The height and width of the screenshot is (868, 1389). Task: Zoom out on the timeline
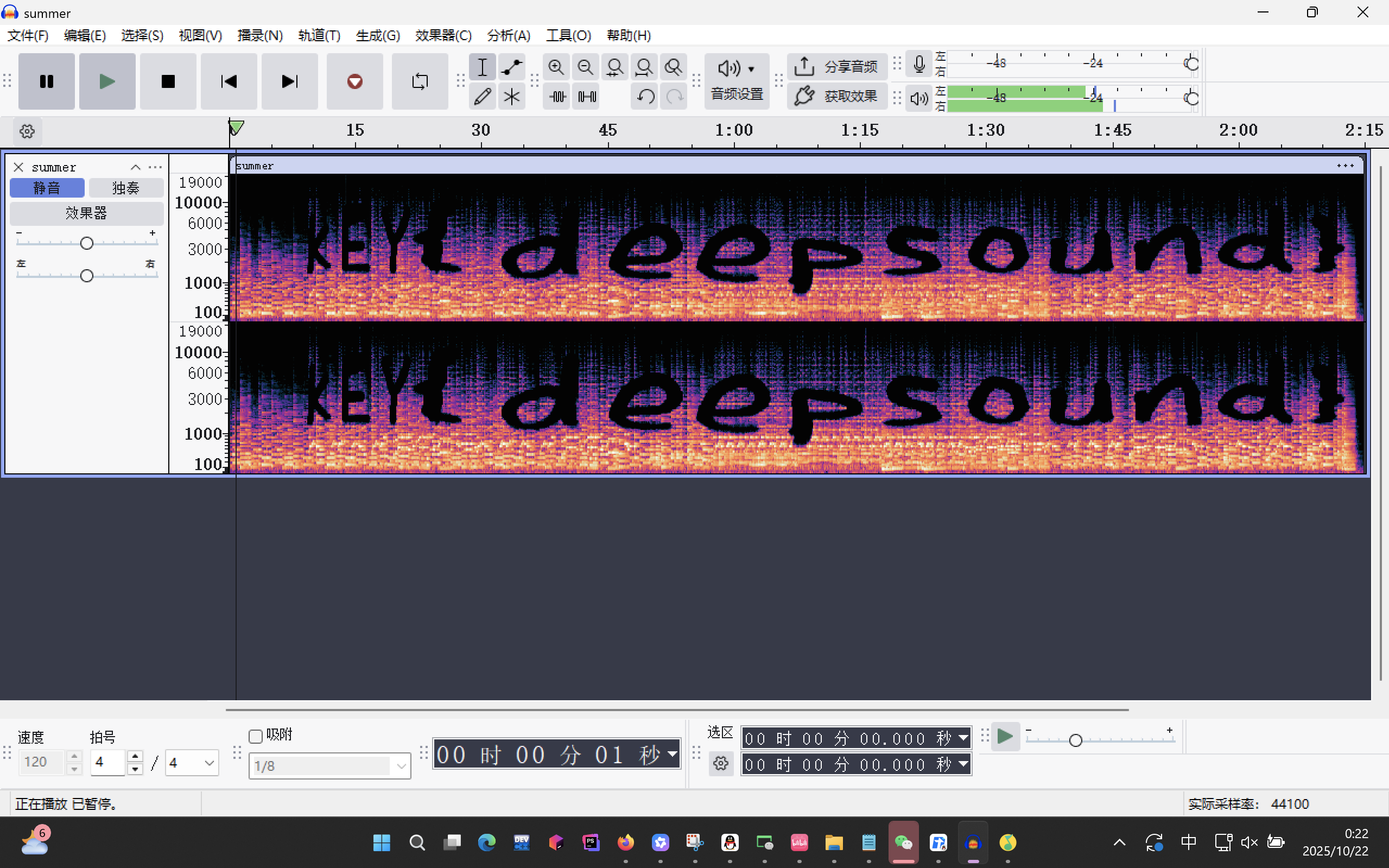coord(585,67)
